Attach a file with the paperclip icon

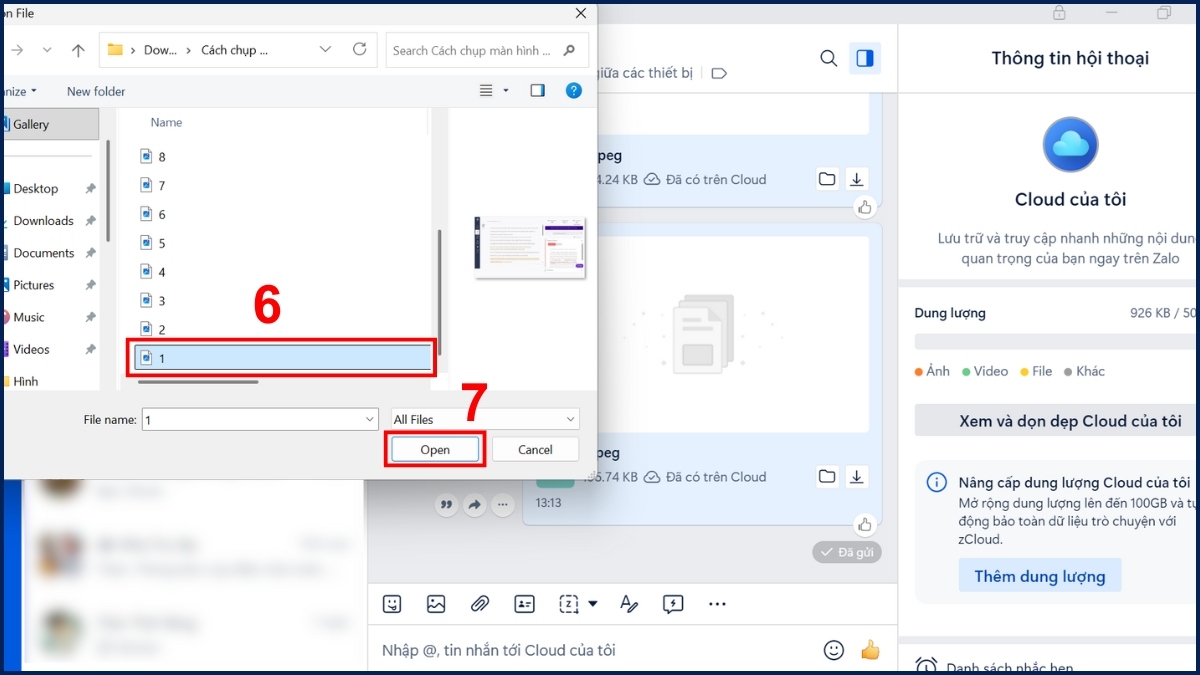(480, 604)
